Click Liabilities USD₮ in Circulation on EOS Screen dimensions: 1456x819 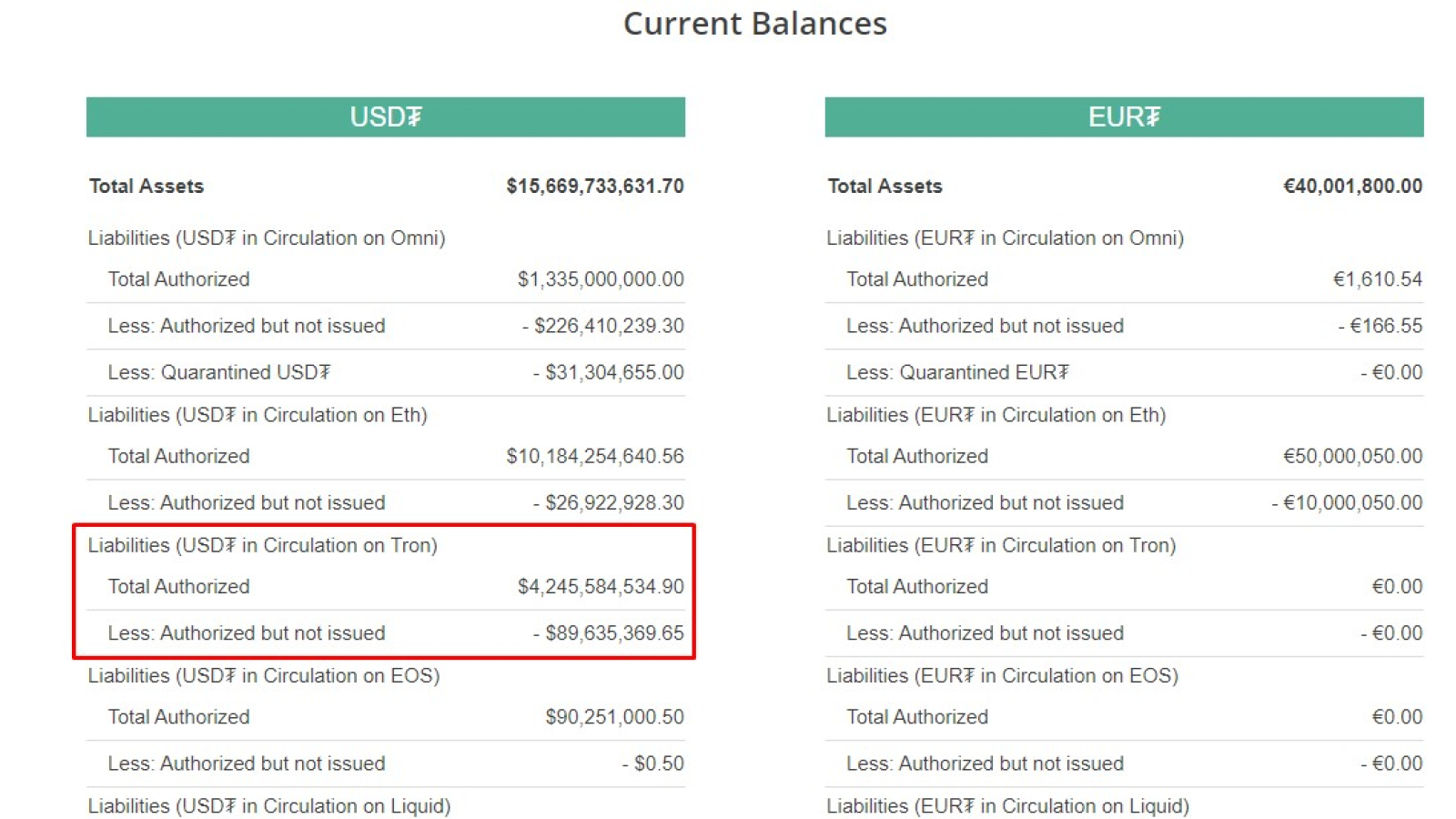(264, 676)
